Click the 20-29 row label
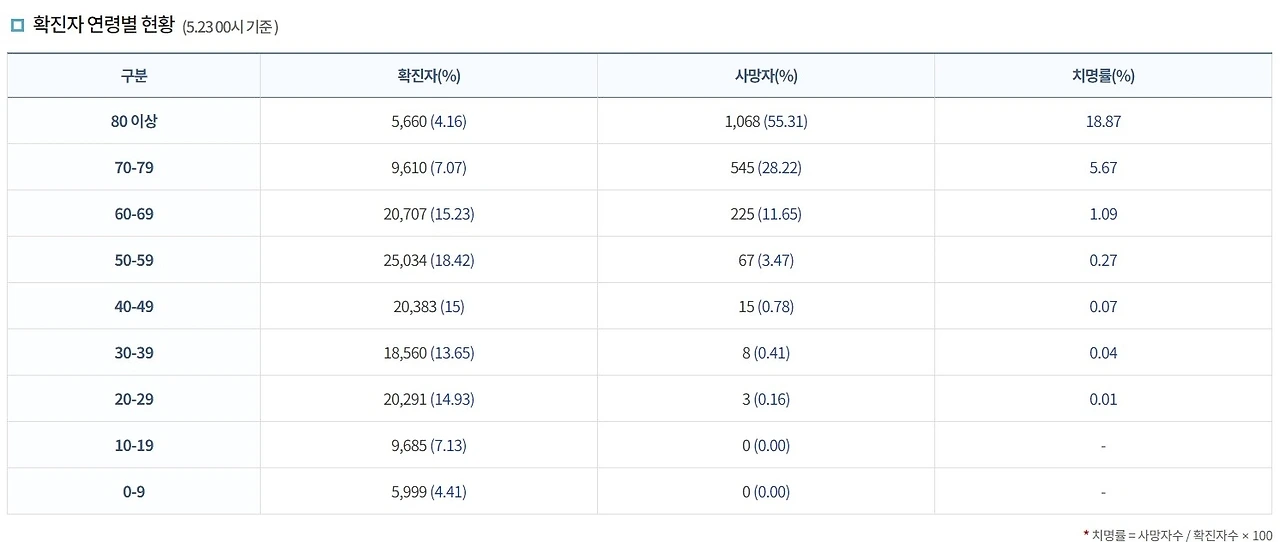 click(134, 399)
